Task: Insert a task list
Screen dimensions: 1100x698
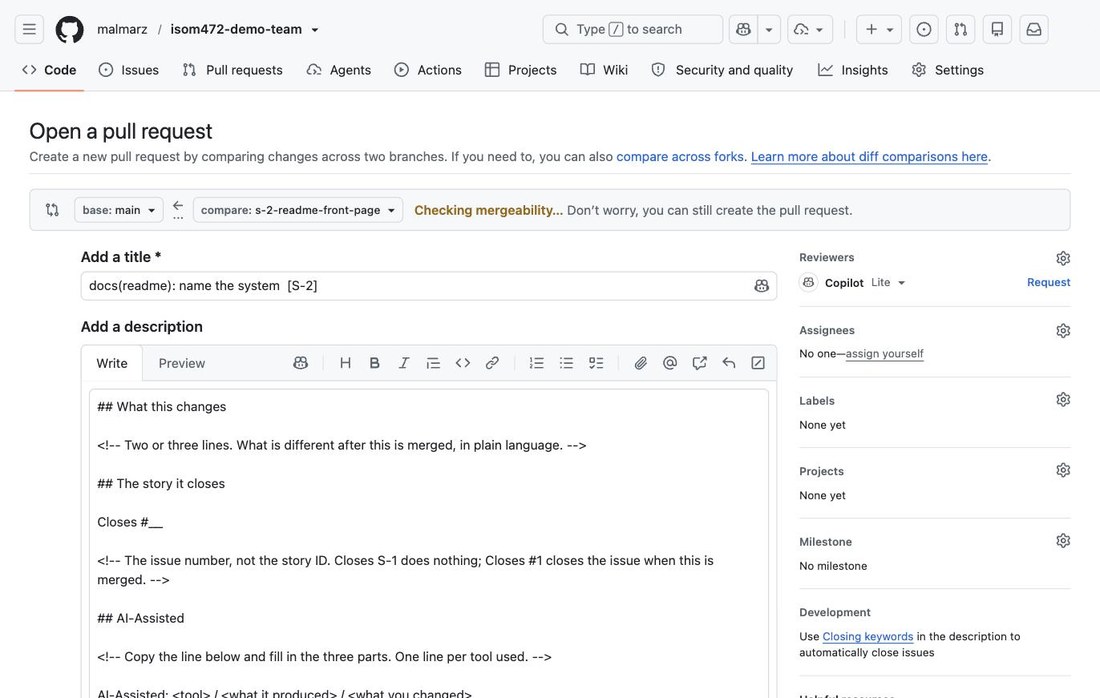Action: [x=596, y=363]
